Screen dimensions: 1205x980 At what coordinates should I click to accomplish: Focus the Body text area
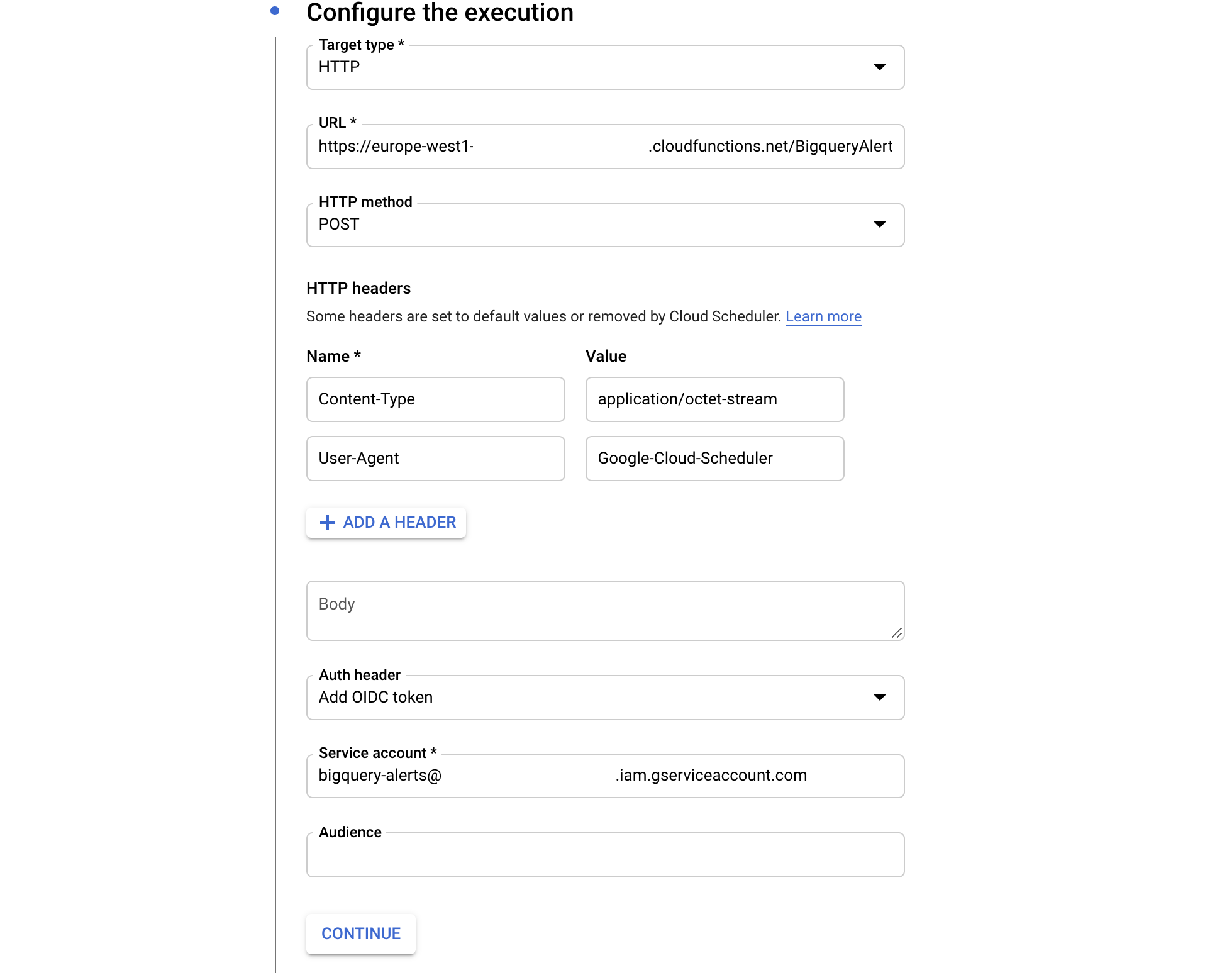point(604,610)
